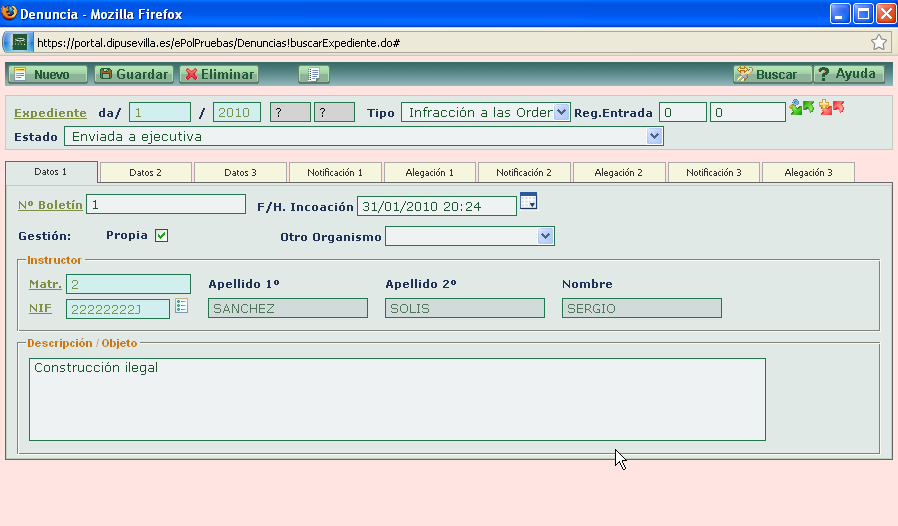Go to the Alegación 3 tab
Image resolution: width=898 pixels, height=526 pixels.
(x=808, y=173)
